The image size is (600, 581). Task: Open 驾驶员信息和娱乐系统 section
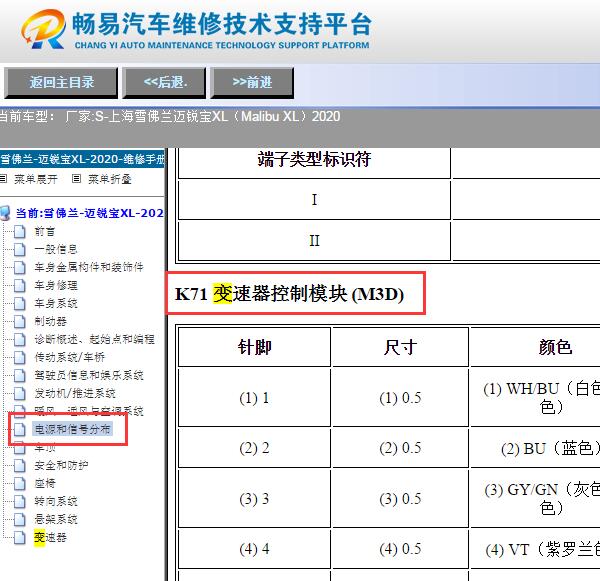click(x=89, y=375)
